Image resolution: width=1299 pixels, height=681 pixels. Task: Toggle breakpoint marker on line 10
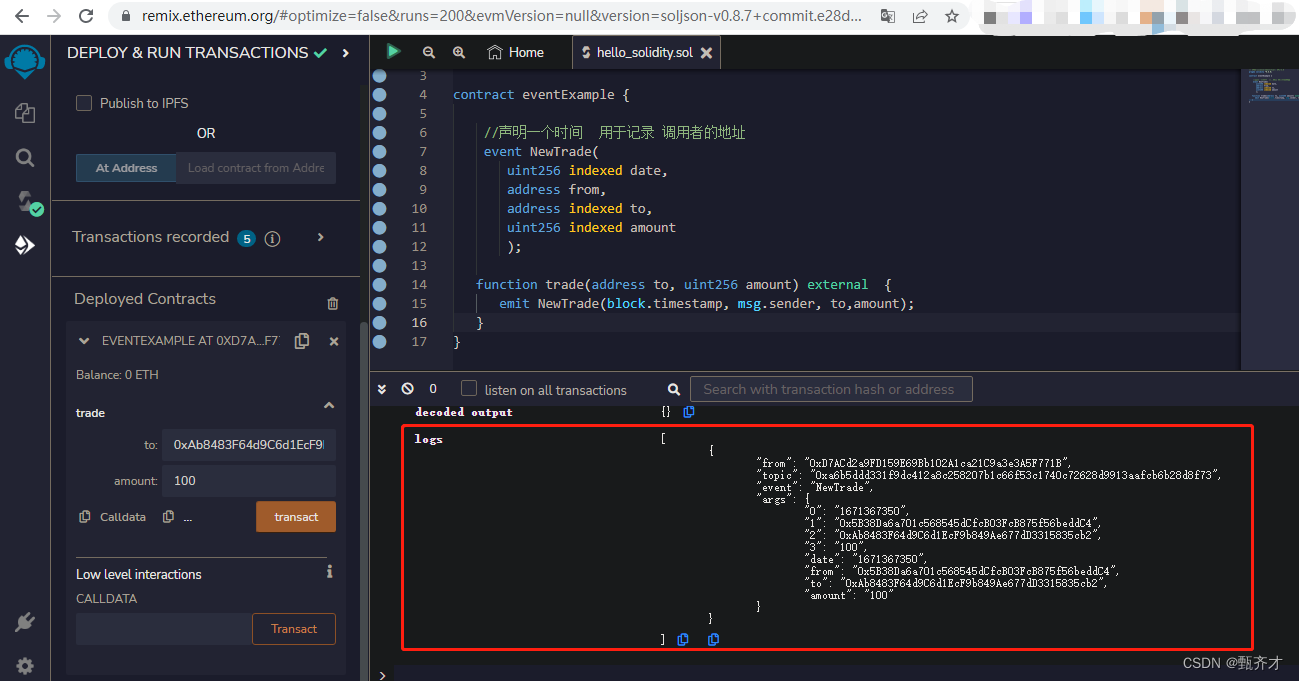click(x=379, y=209)
